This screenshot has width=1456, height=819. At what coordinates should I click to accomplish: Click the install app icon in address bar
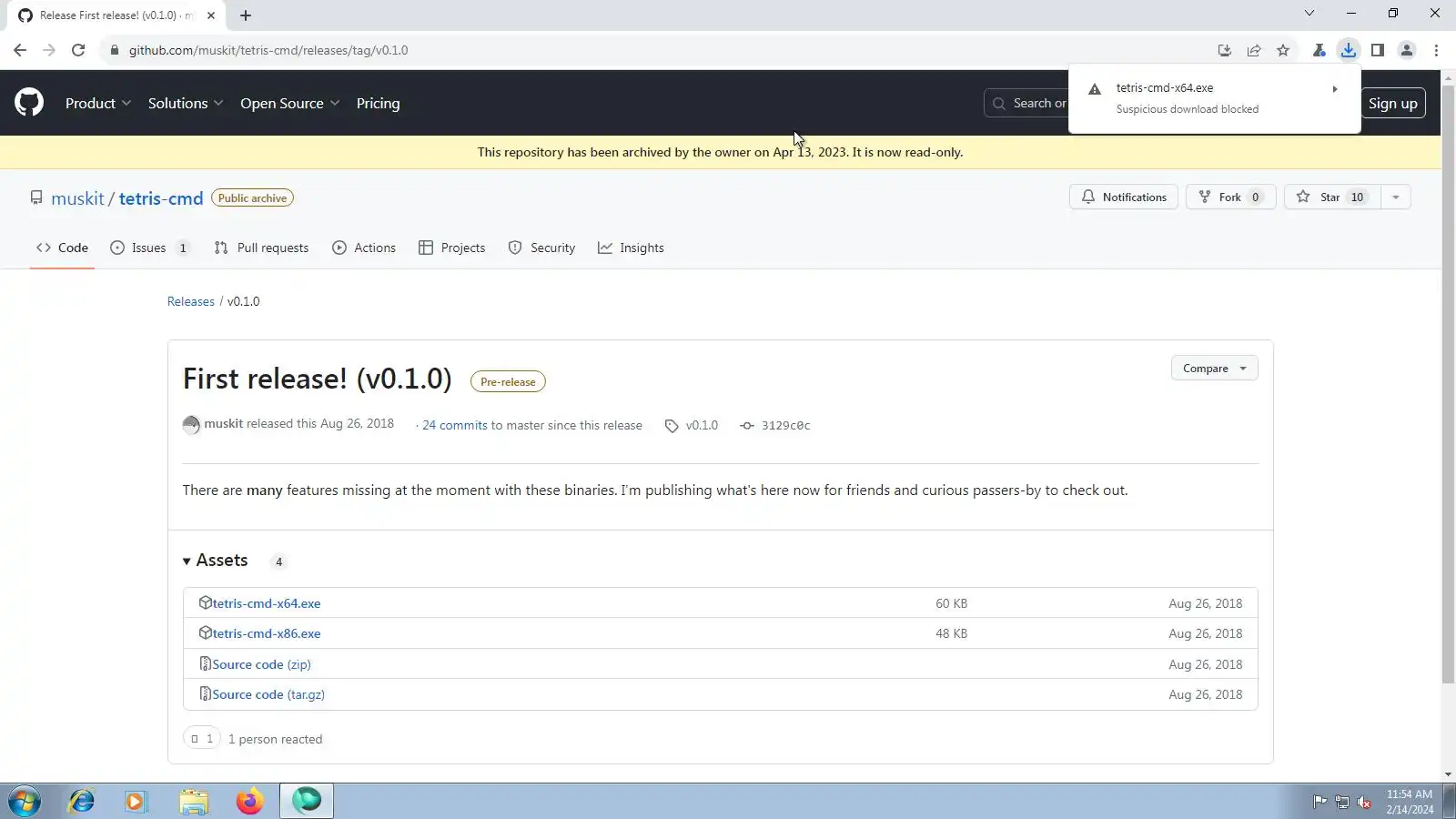click(1225, 50)
